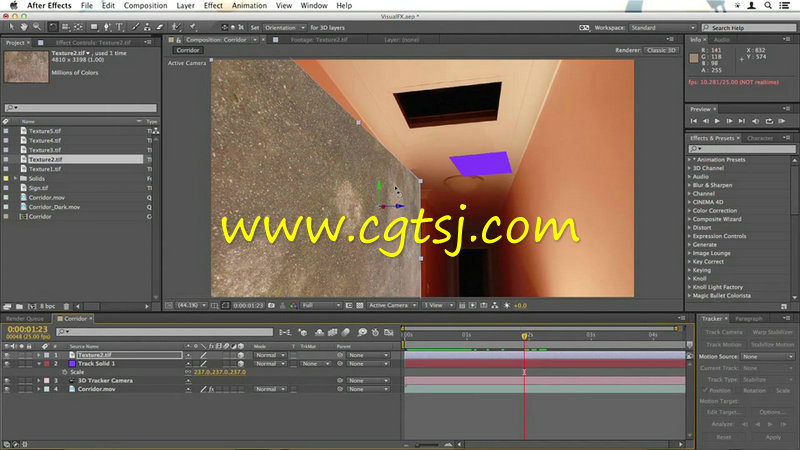The image size is (800, 450).
Task: Open the Effect menu
Action: pyautogui.click(x=213, y=6)
